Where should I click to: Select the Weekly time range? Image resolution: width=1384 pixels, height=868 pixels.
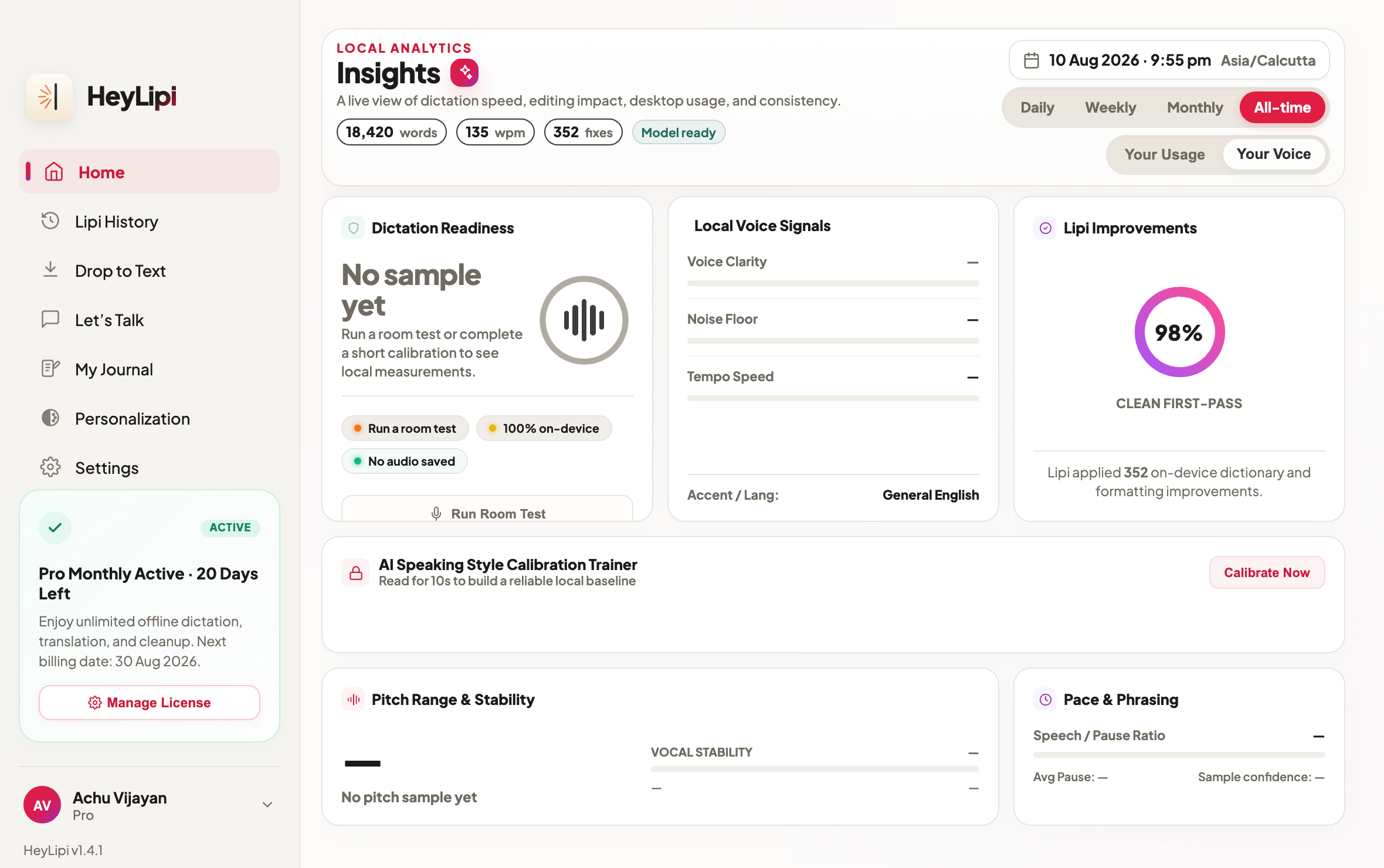(1111, 107)
